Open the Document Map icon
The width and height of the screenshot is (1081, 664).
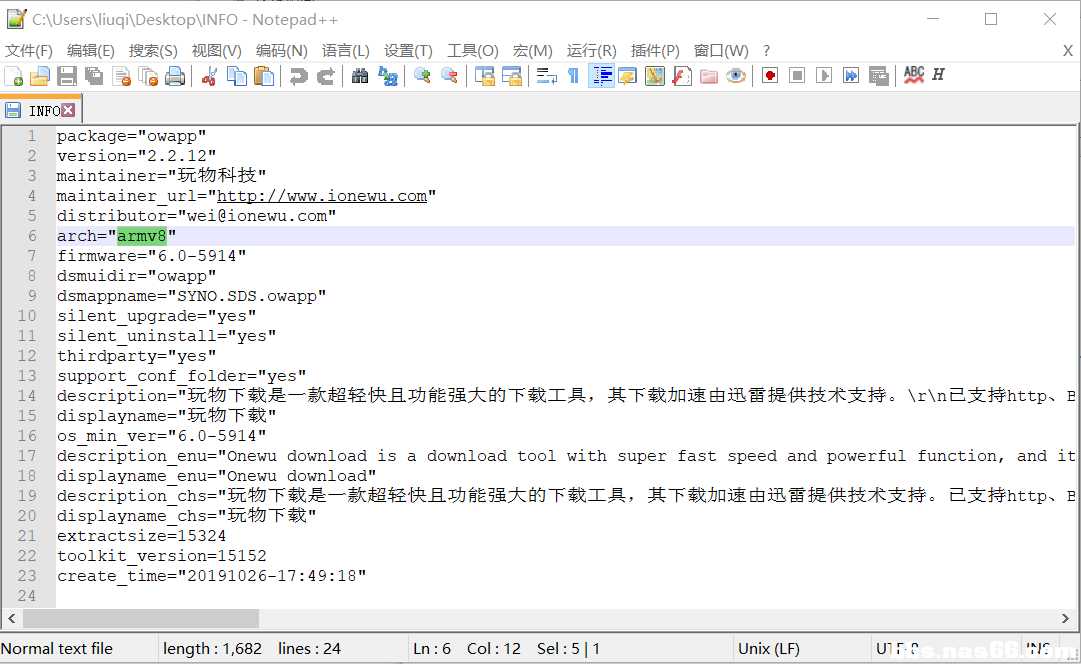[x=654, y=76]
